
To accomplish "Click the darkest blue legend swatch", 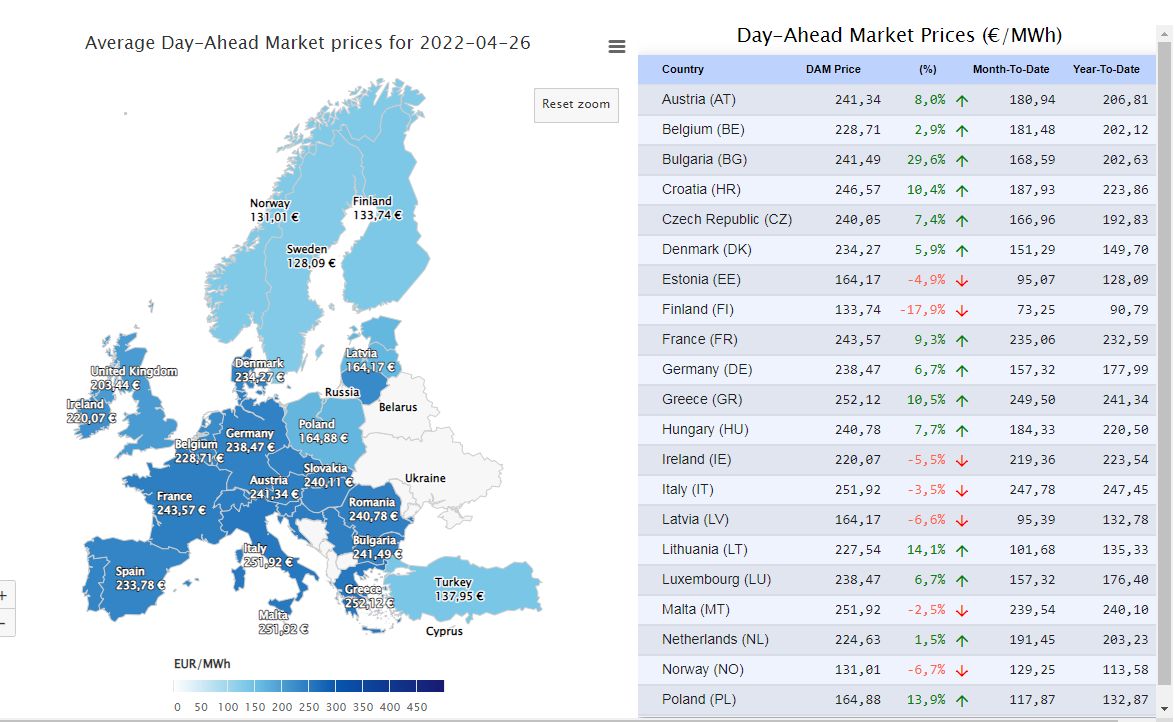I will pos(431,686).
